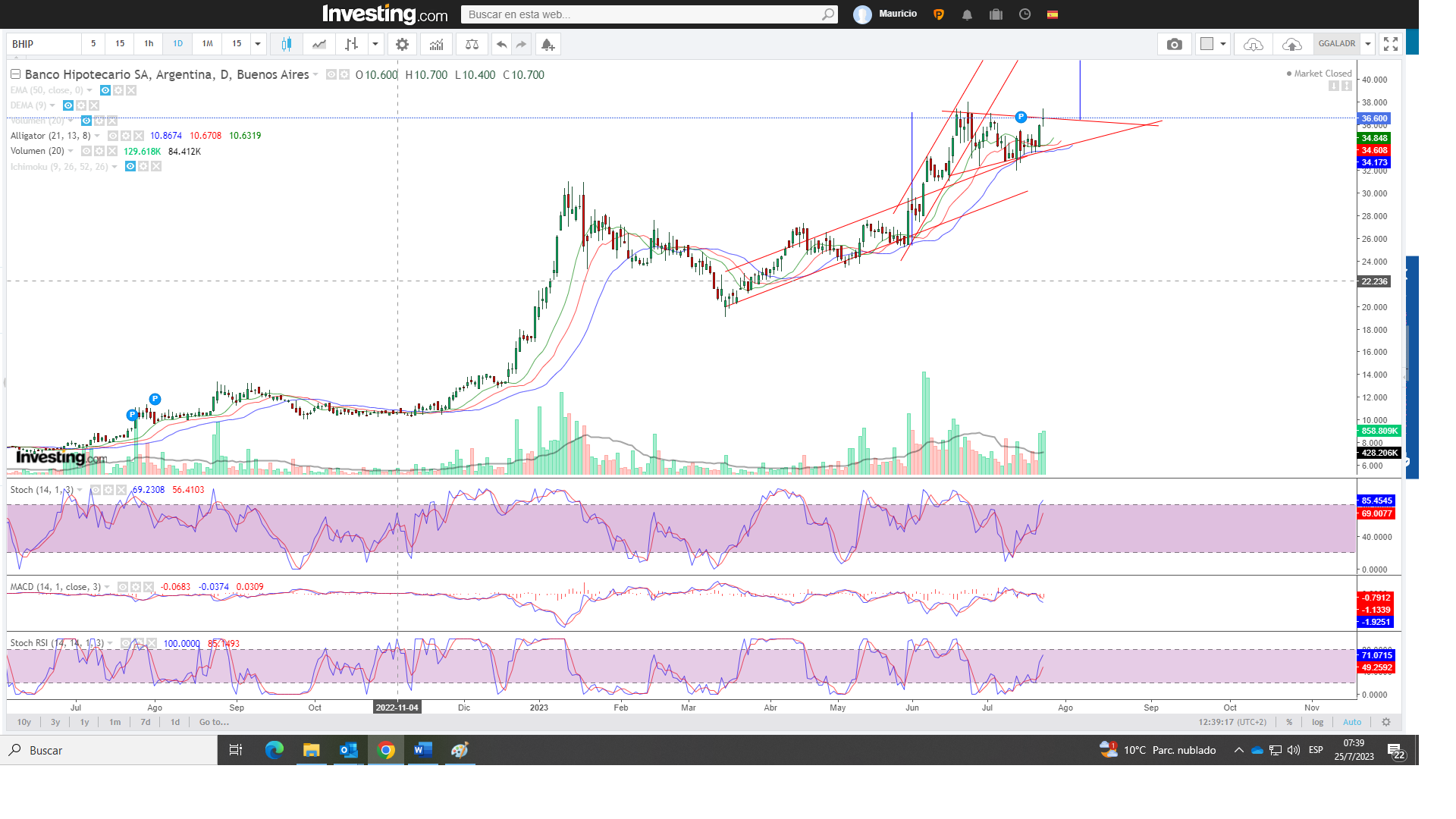Toggle logarithmic scale with log button

[x=1317, y=722]
